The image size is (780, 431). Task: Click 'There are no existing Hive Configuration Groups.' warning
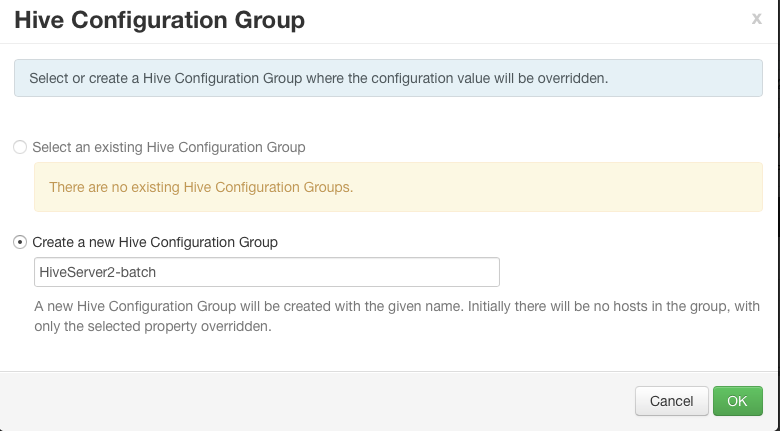398,187
